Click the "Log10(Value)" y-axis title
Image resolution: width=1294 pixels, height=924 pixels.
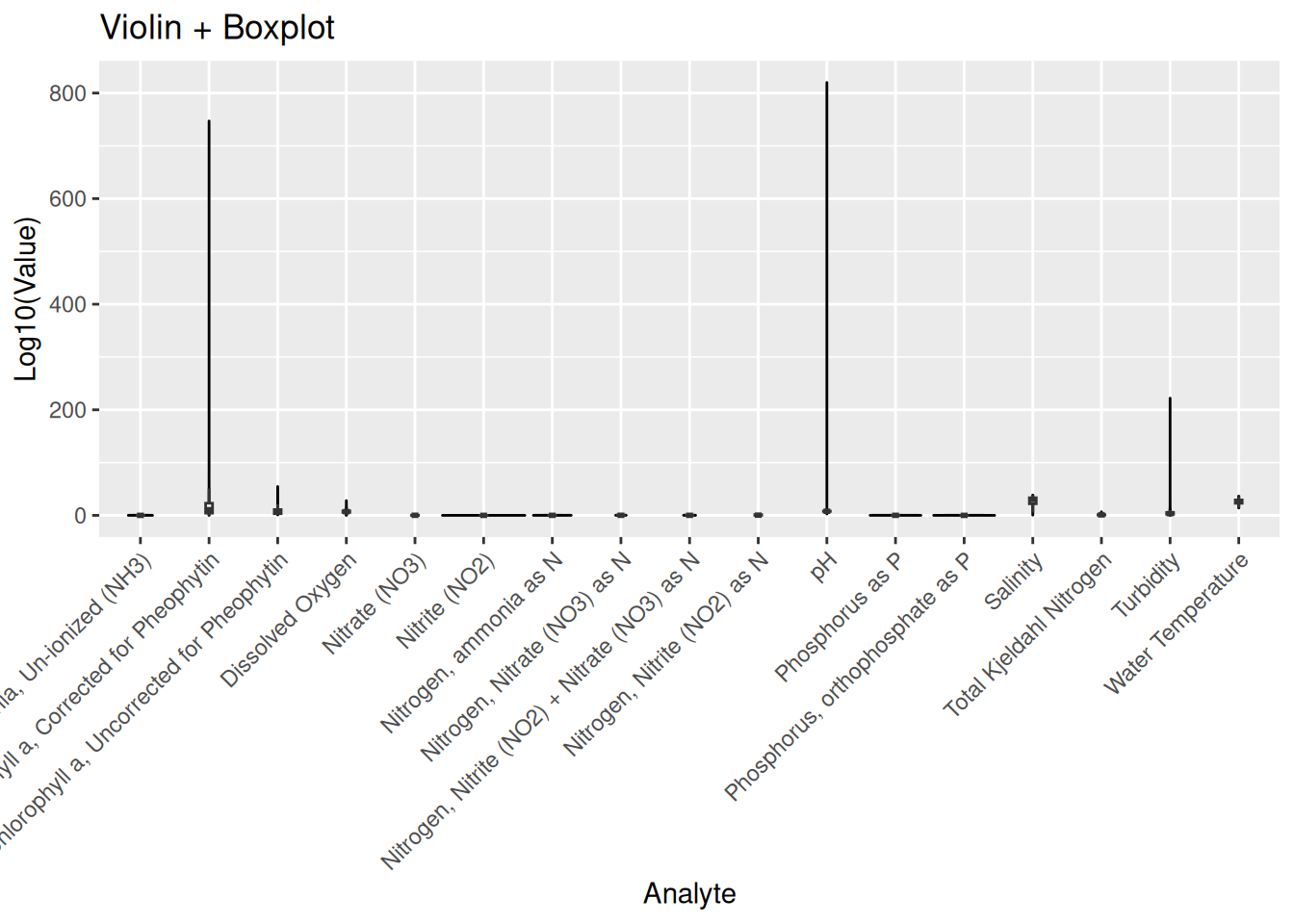pos(26,299)
